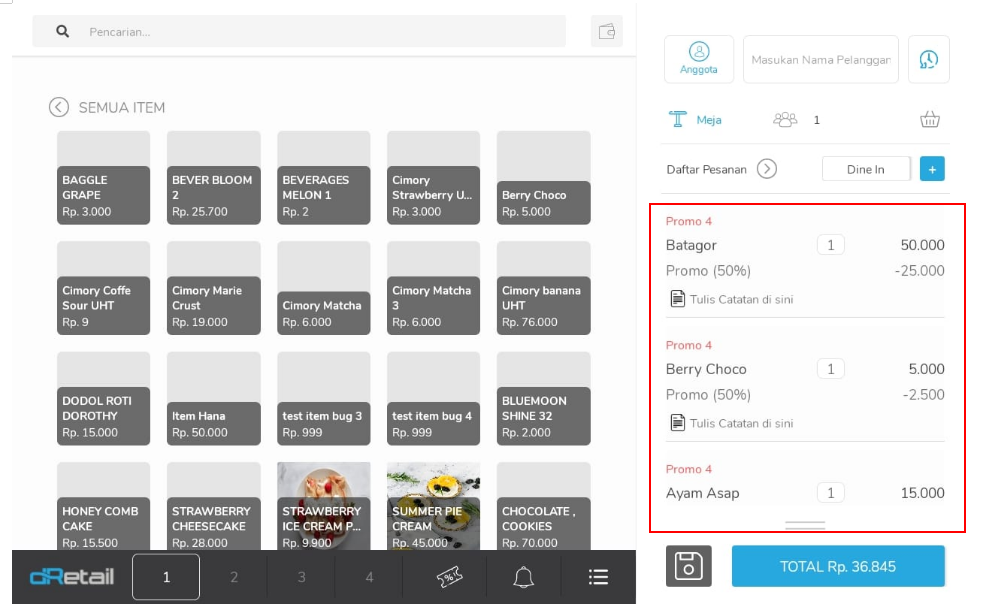Go back using SEMUA ITEM arrow

[59, 108]
